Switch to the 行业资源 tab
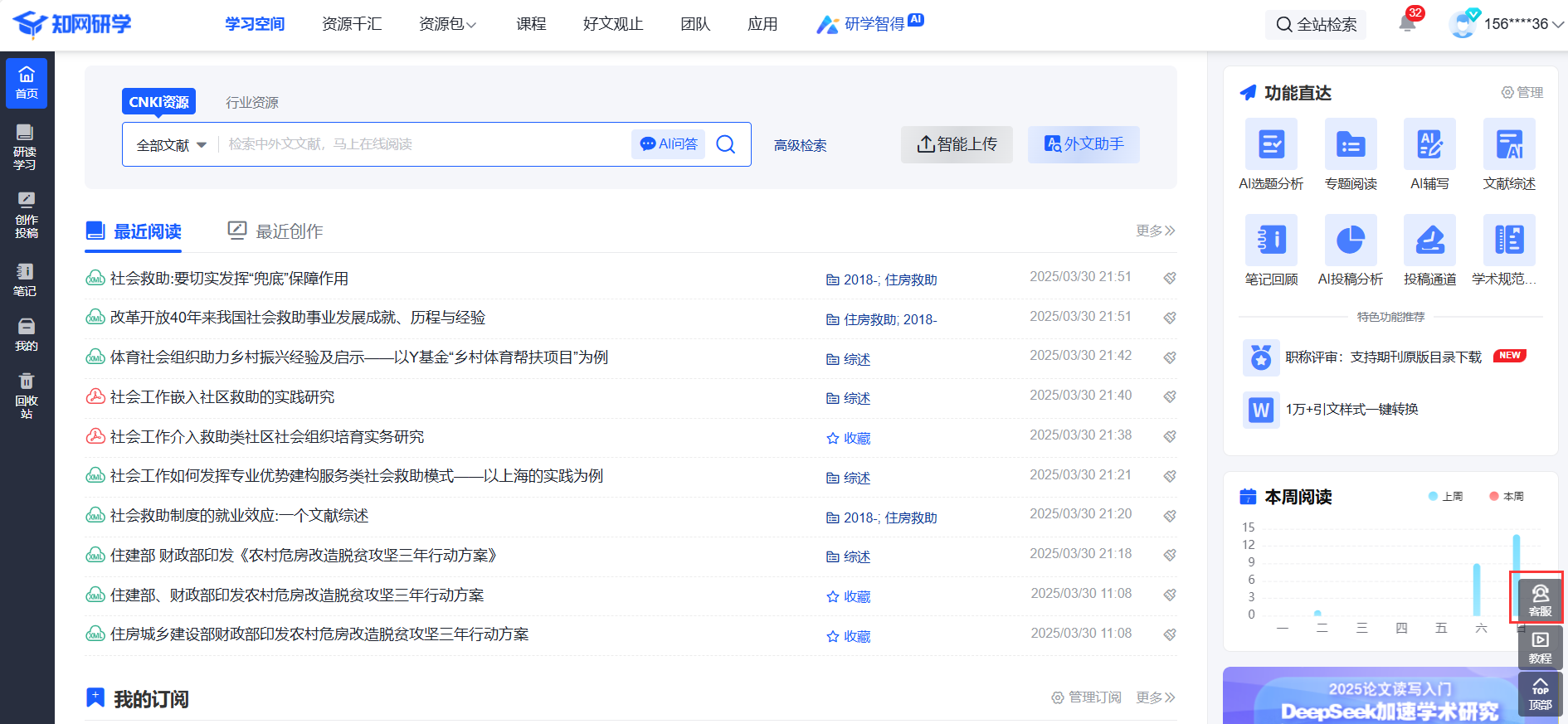 click(x=252, y=102)
